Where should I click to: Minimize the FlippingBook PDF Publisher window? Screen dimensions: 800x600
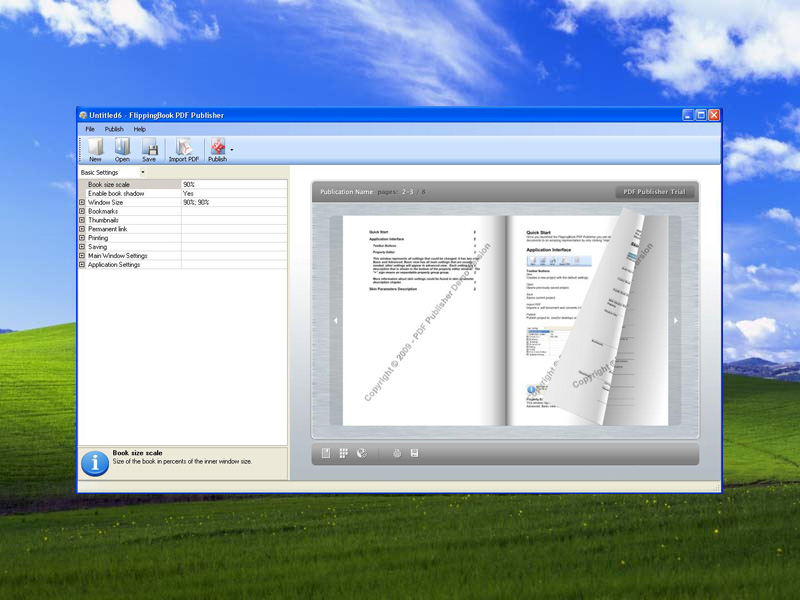coord(688,115)
